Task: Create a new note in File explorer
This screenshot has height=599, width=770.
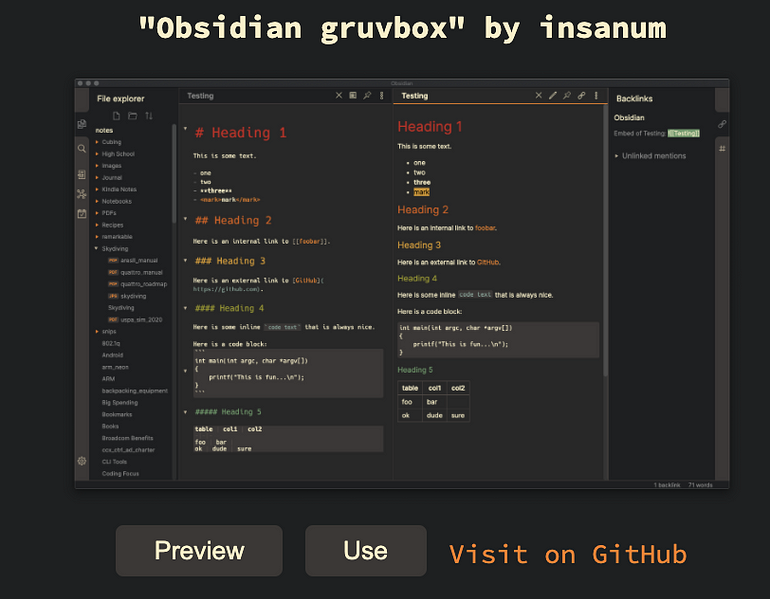Action: 116,116
